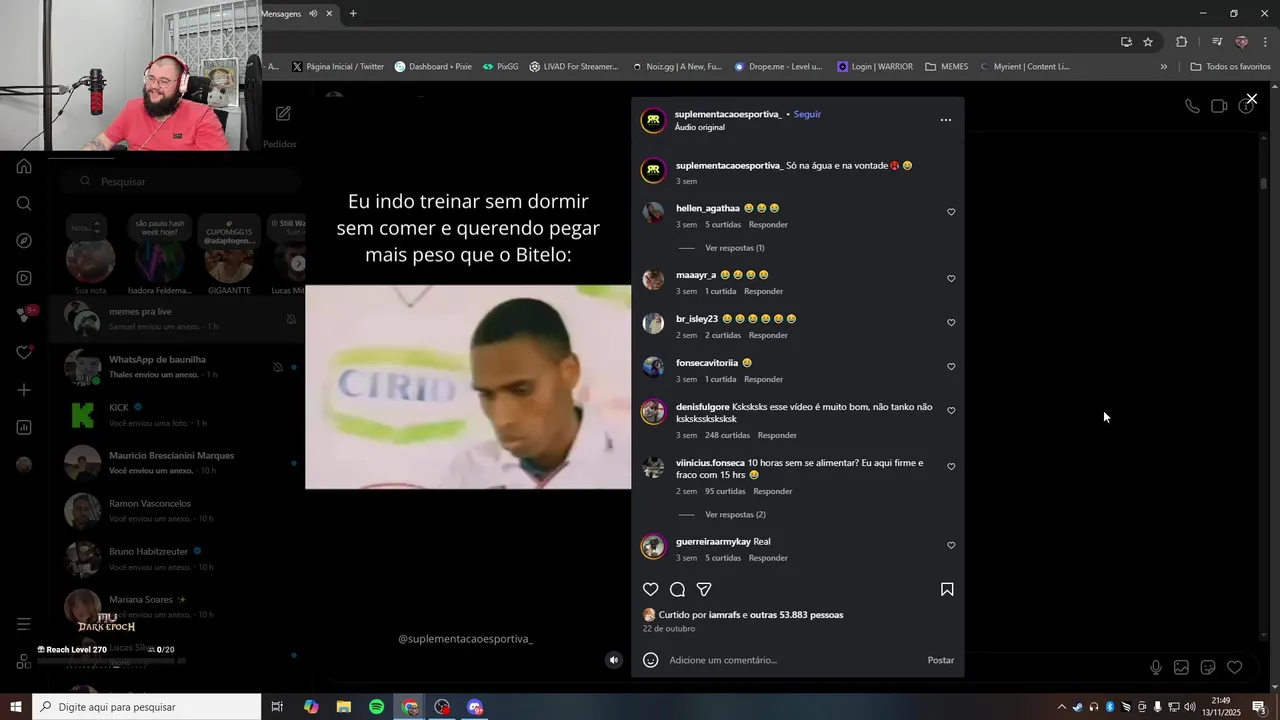Like guerreiraarmykay's comment
1280x720 pixels.
pyautogui.click(x=951, y=546)
